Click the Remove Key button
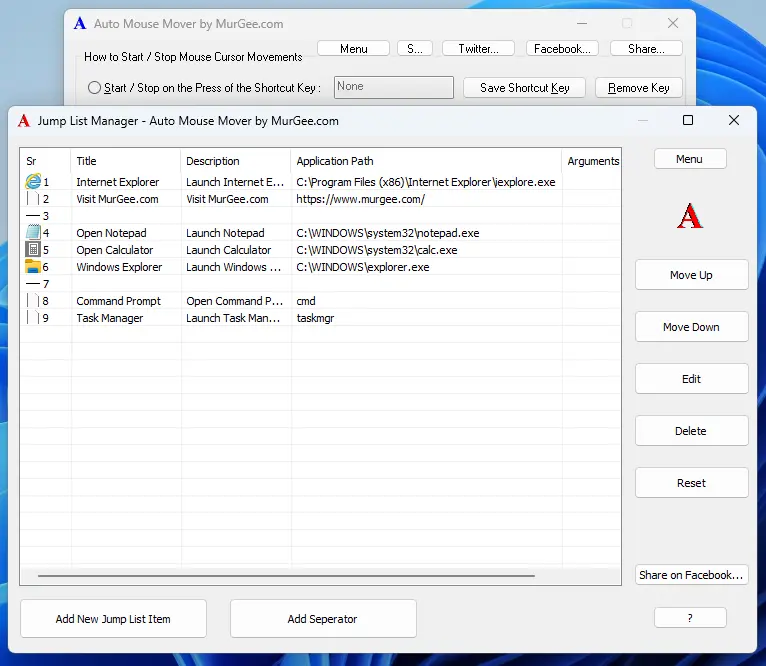Screen dimensions: 766x666 (638, 87)
